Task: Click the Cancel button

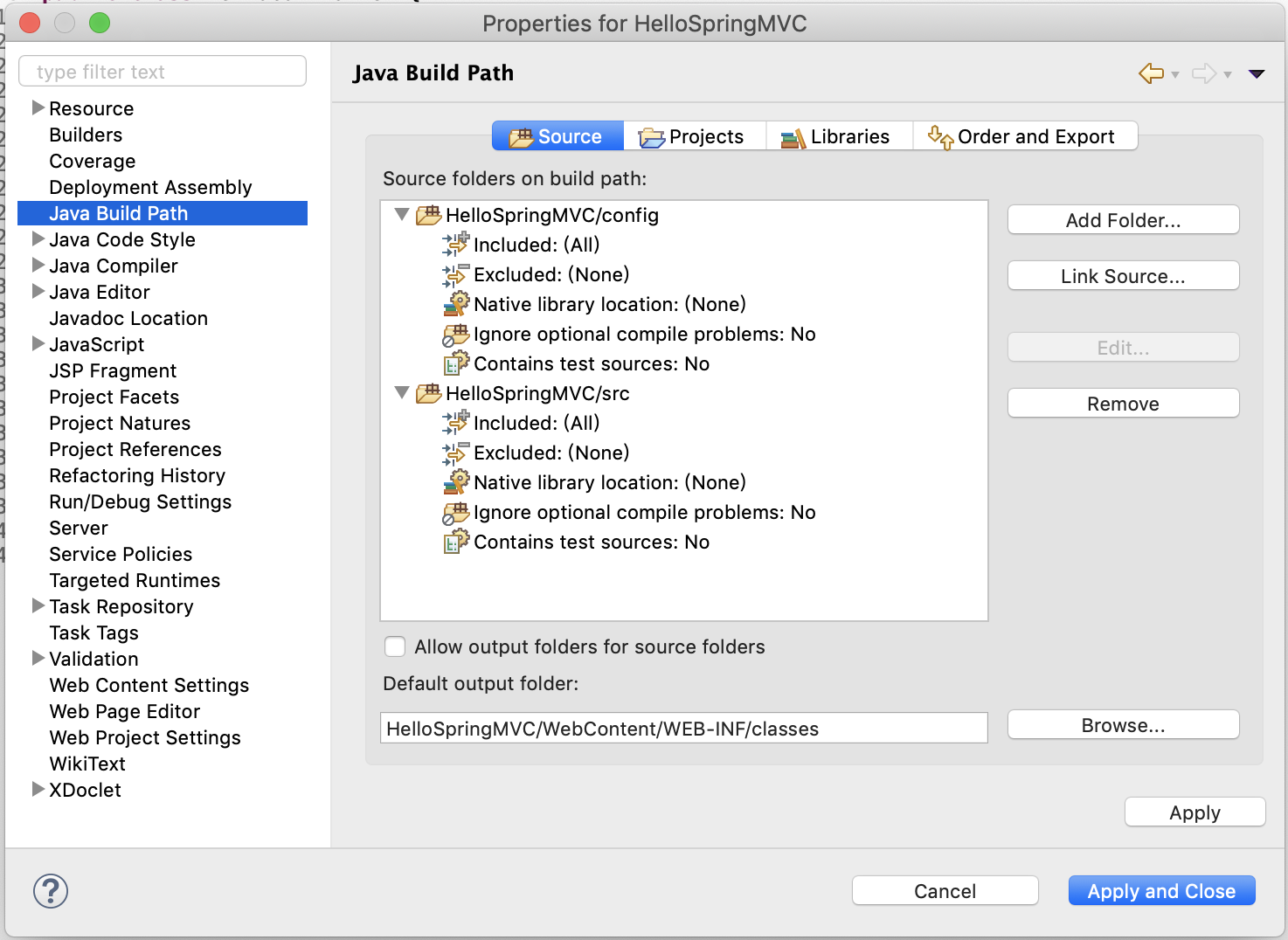Action: 945,891
